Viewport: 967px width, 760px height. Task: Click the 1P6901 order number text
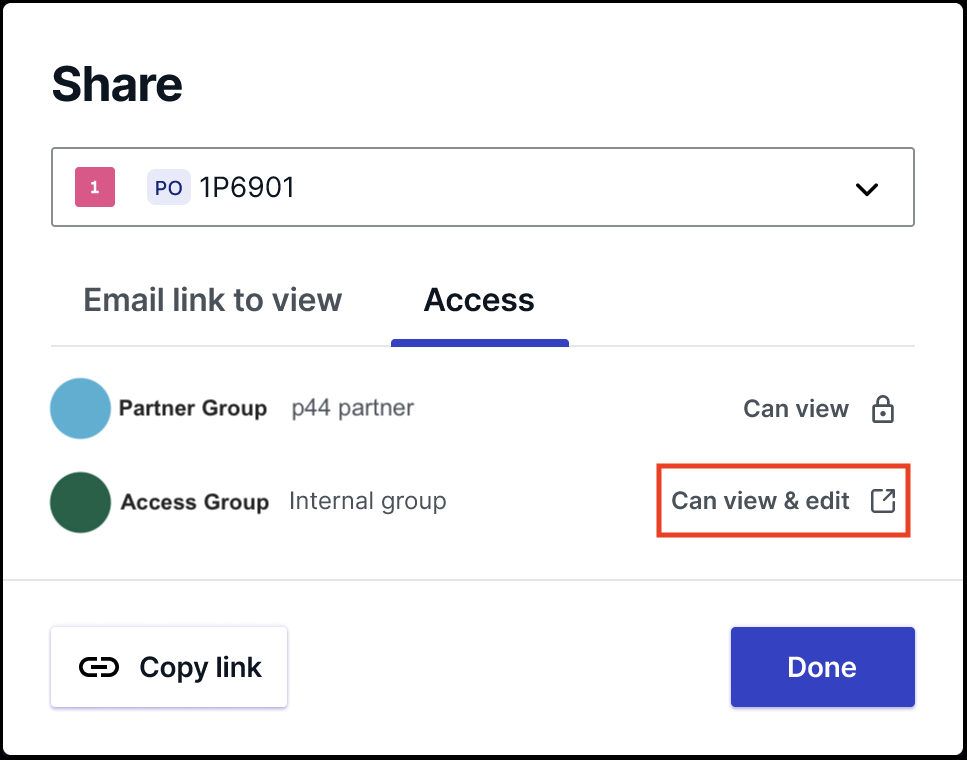(x=247, y=187)
